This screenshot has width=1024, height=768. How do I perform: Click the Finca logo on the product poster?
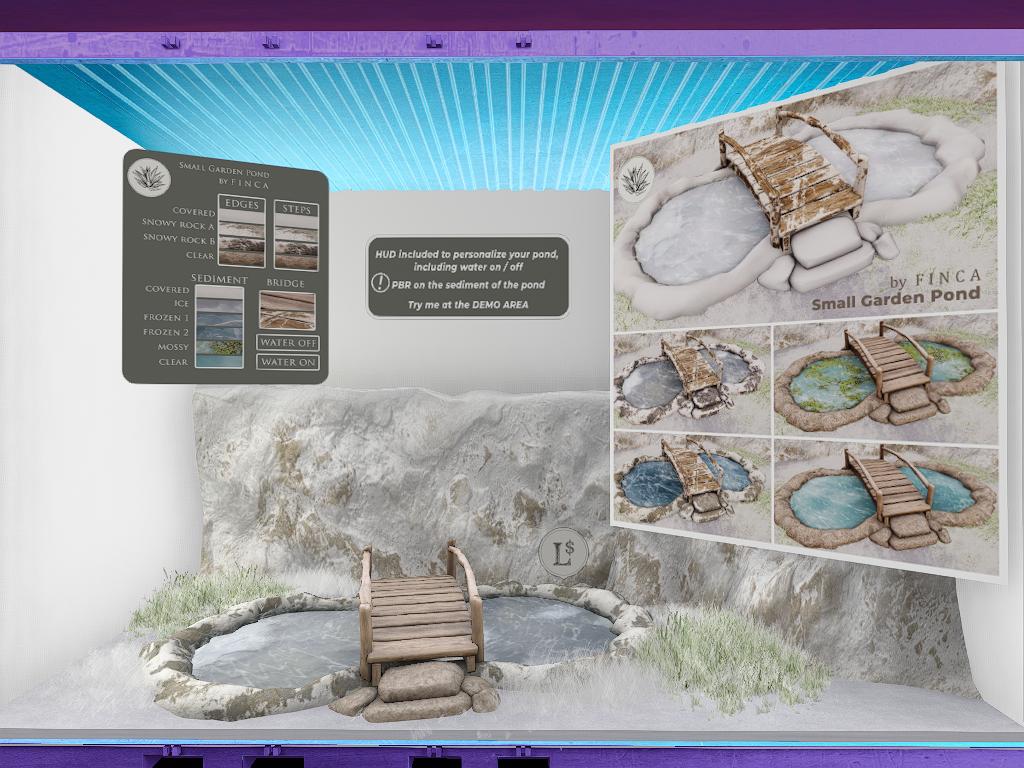(636, 180)
